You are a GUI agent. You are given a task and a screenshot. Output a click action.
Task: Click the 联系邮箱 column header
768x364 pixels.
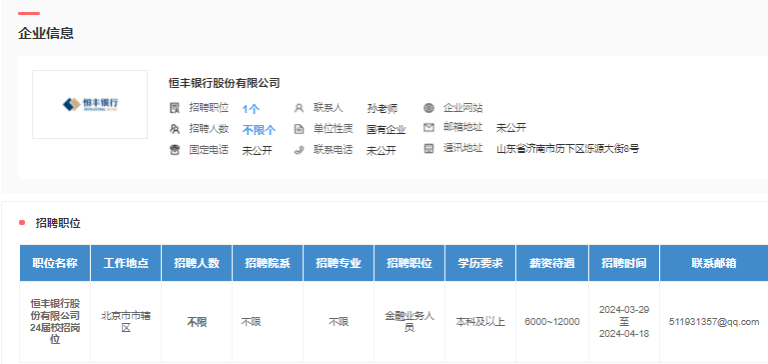click(714, 263)
